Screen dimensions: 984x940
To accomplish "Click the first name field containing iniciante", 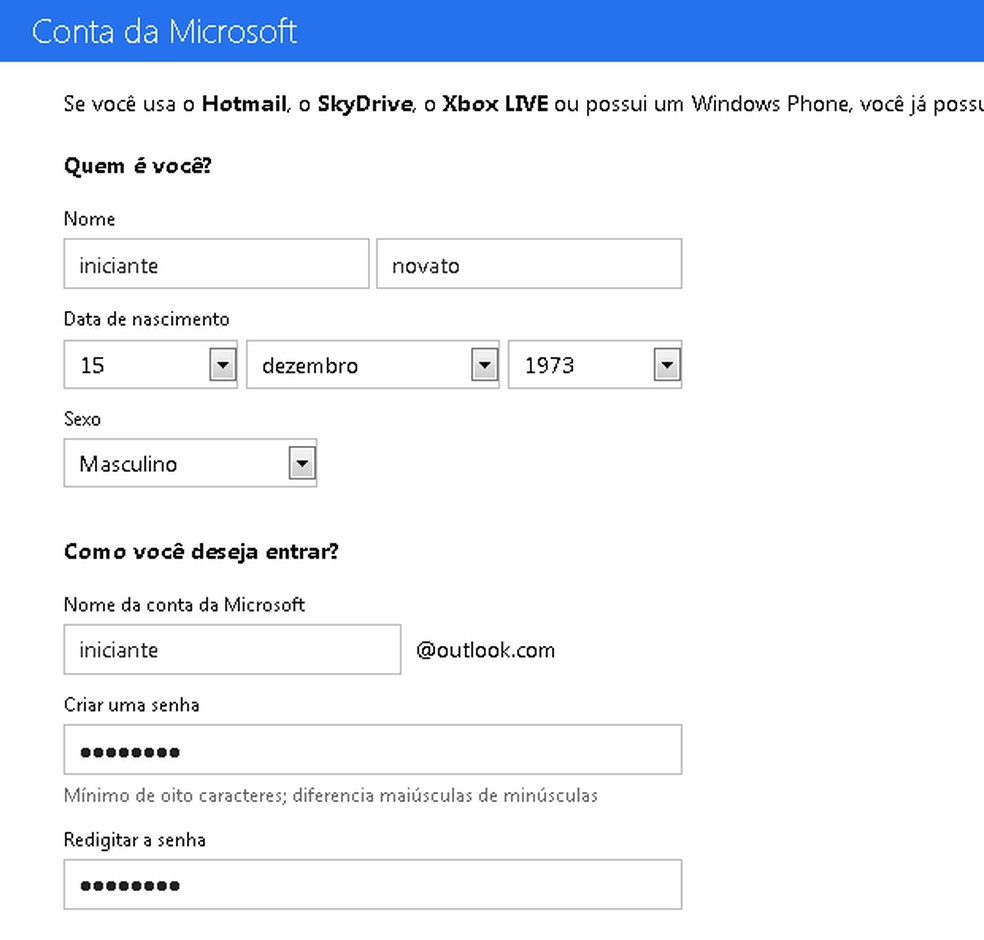I will click(x=216, y=265).
